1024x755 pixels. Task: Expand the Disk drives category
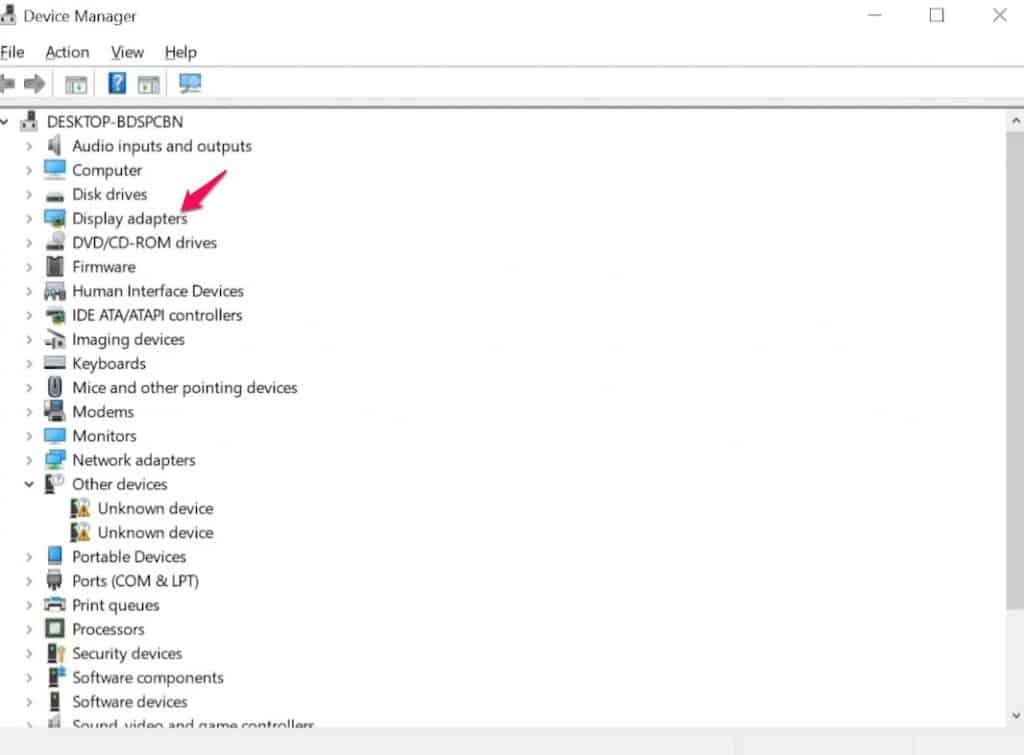[x=28, y=194]
